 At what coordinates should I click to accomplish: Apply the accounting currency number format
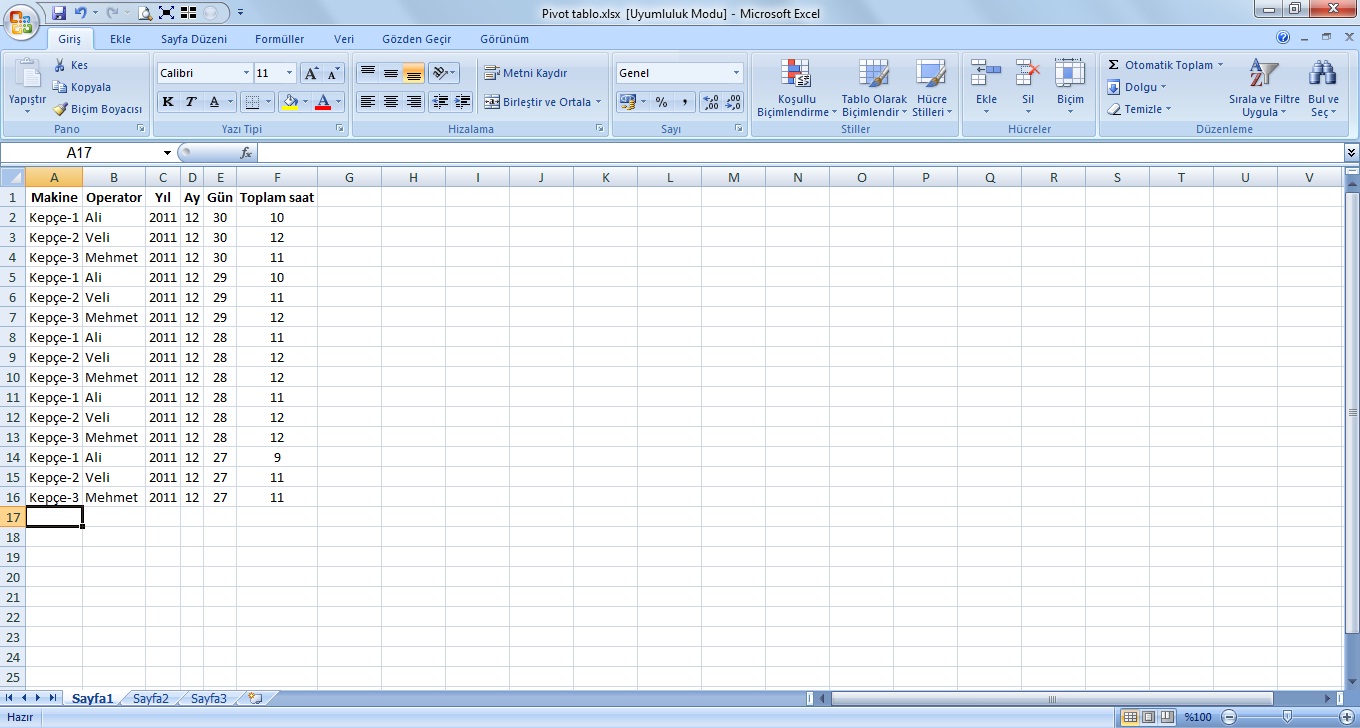click(627, 101)
